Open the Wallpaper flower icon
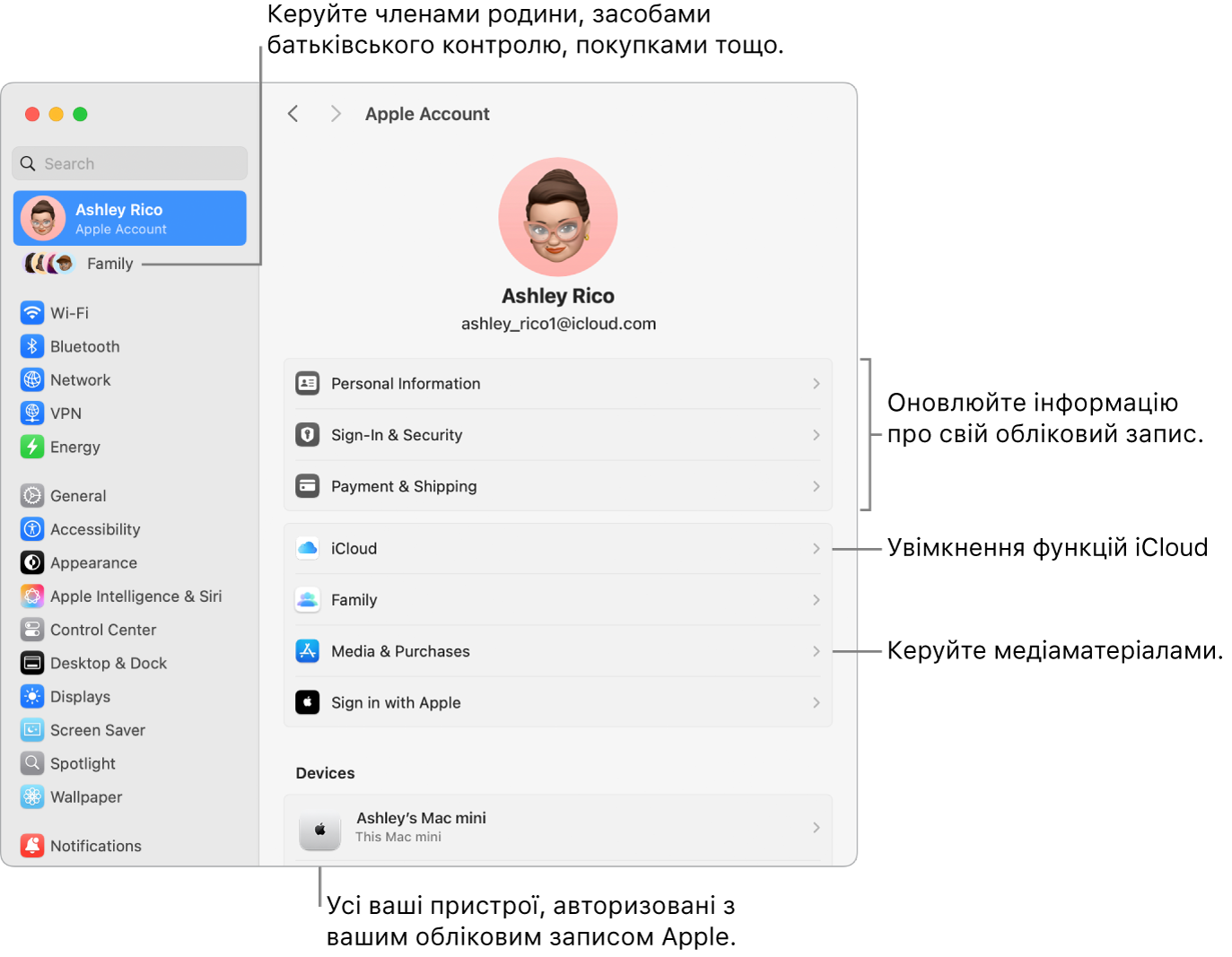 point(32,796)
